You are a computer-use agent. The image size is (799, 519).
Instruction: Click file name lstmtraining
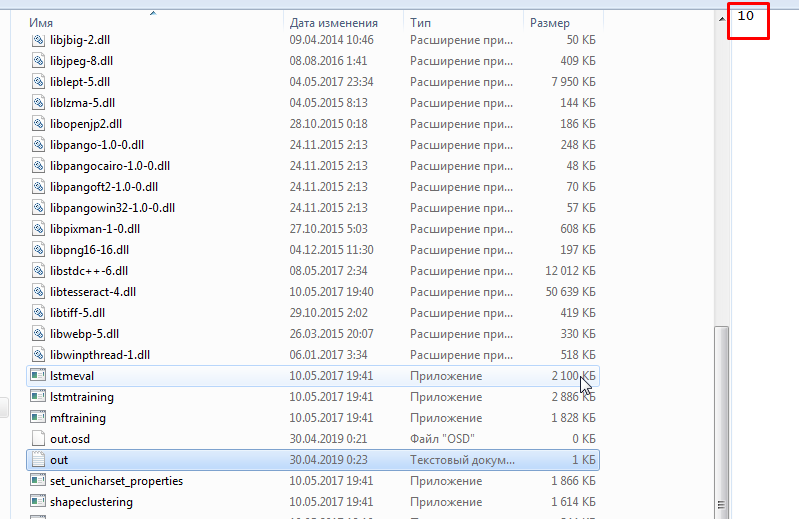point(82,396)
